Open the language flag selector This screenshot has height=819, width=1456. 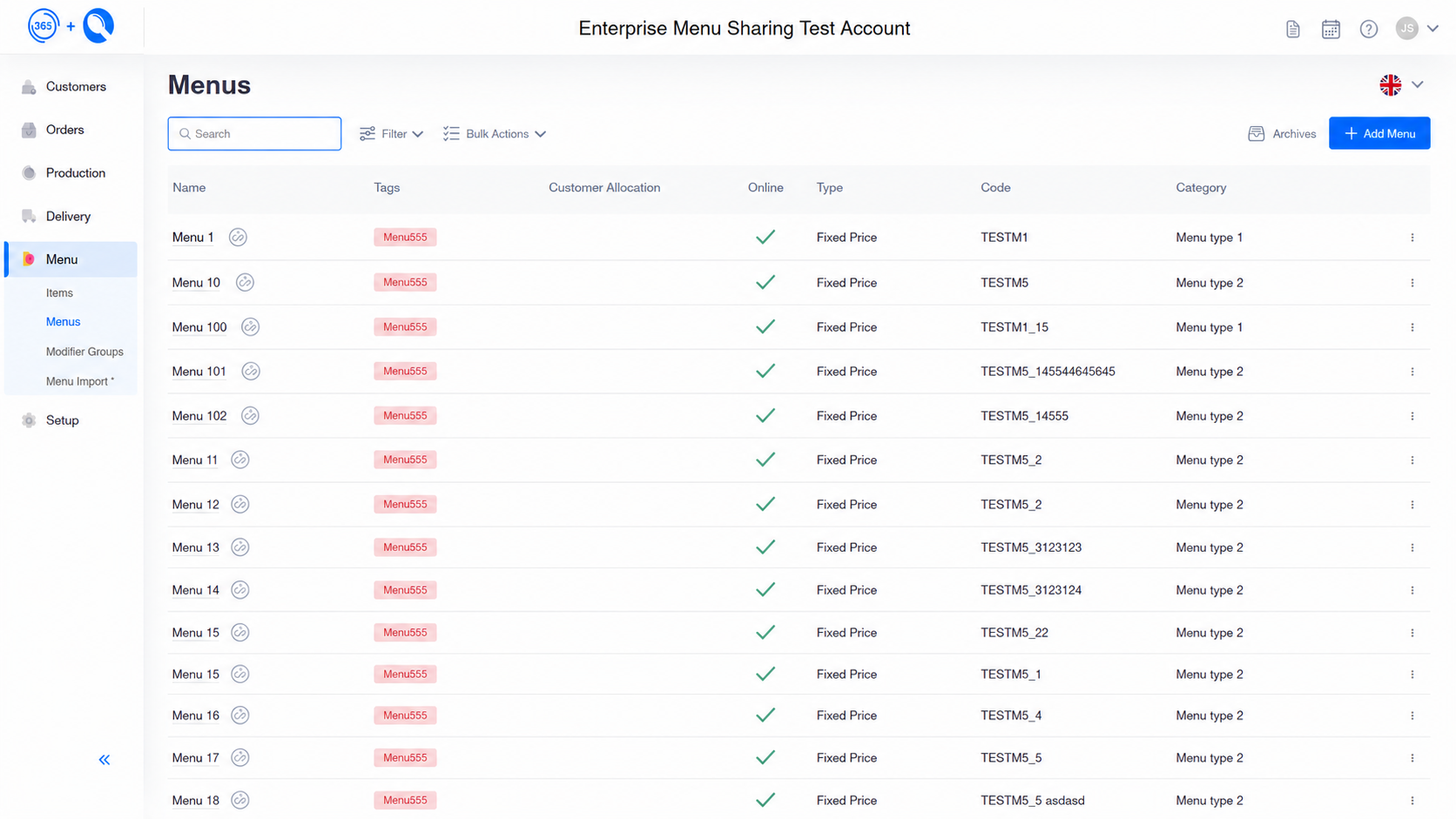[x=1401, y=84]
